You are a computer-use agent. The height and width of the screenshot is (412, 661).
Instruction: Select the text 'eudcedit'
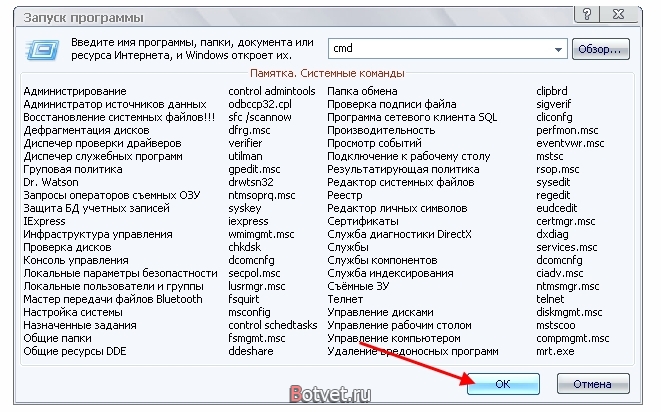click(557, 208)
